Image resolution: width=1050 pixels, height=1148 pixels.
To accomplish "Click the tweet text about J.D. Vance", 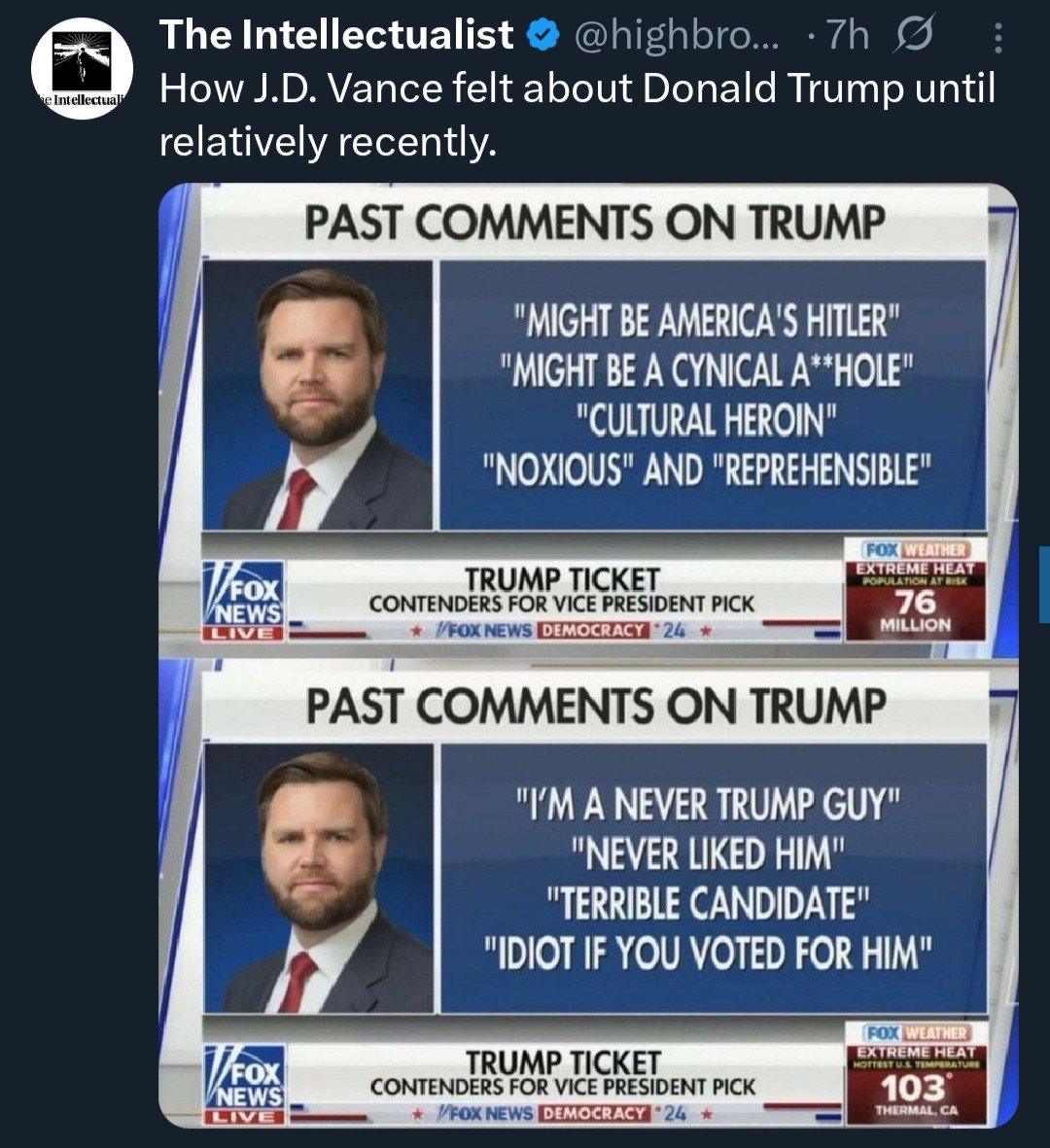I will click(577, 115).
